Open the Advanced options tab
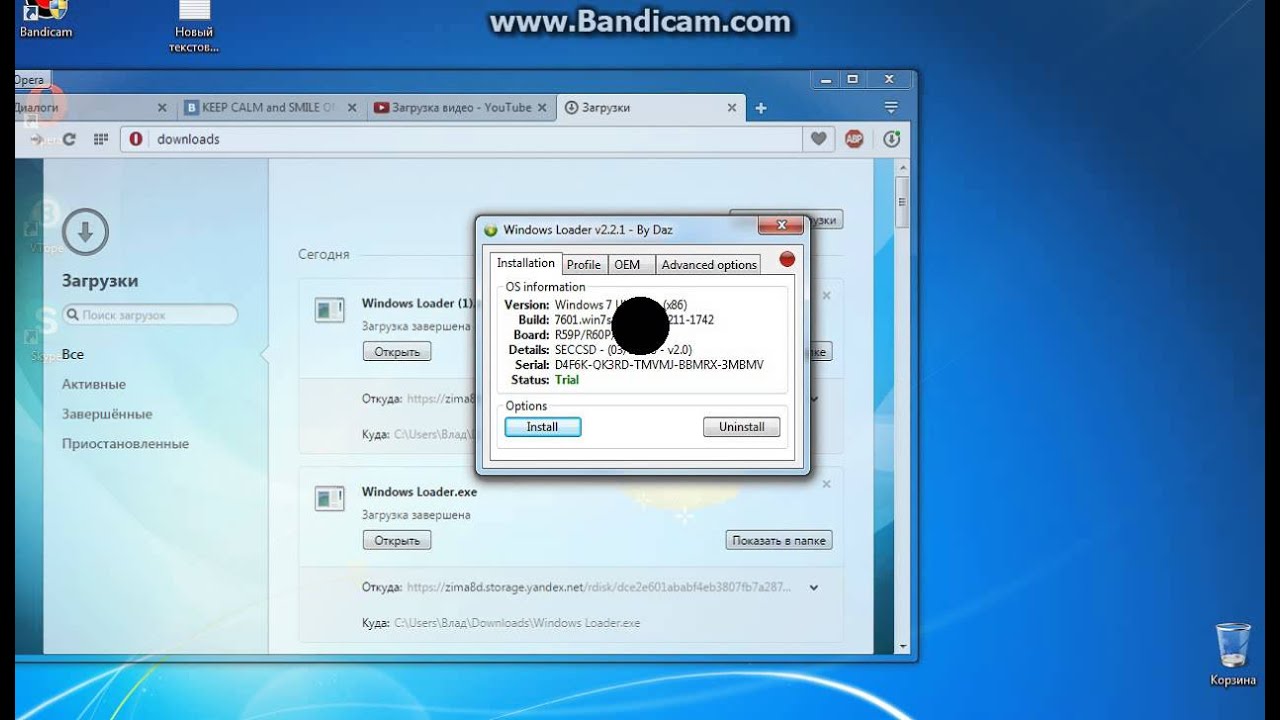The image size is (1280, 720). (x=709, y=264)
